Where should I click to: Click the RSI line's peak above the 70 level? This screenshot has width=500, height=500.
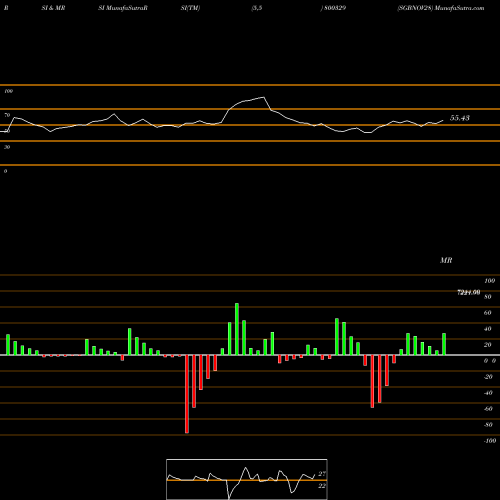tap(264, 97)
